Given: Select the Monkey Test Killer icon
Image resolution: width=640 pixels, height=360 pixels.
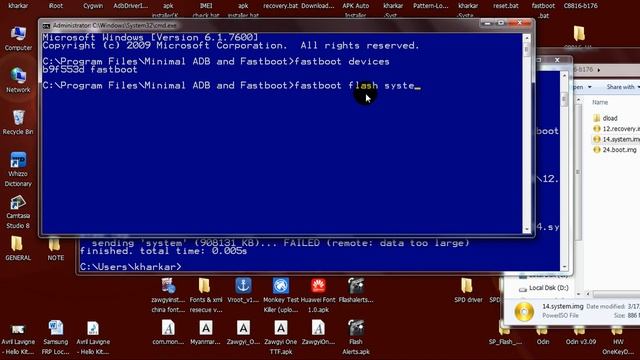Looking at the screenshot, I should [x=281, y=296].
